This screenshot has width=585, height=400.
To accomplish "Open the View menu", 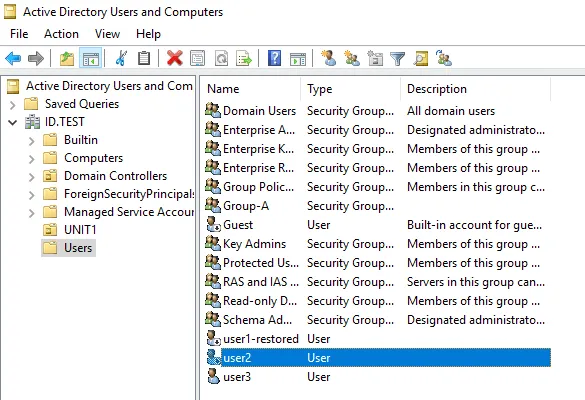I will click(x=107, y=34).
